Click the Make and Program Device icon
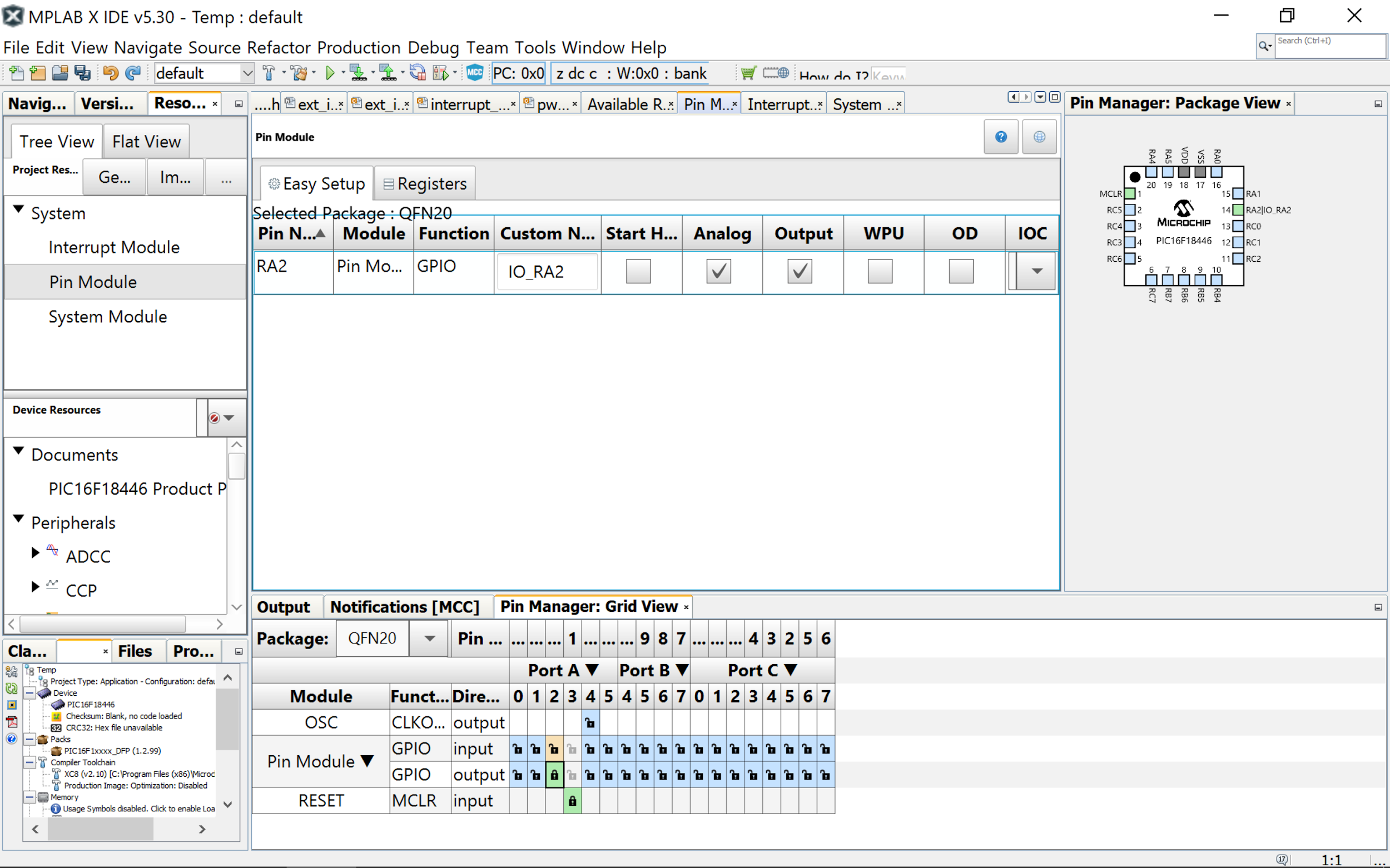Image resolution: width=1390 pixels, height=868 pixels. click(x=358, y=73)
